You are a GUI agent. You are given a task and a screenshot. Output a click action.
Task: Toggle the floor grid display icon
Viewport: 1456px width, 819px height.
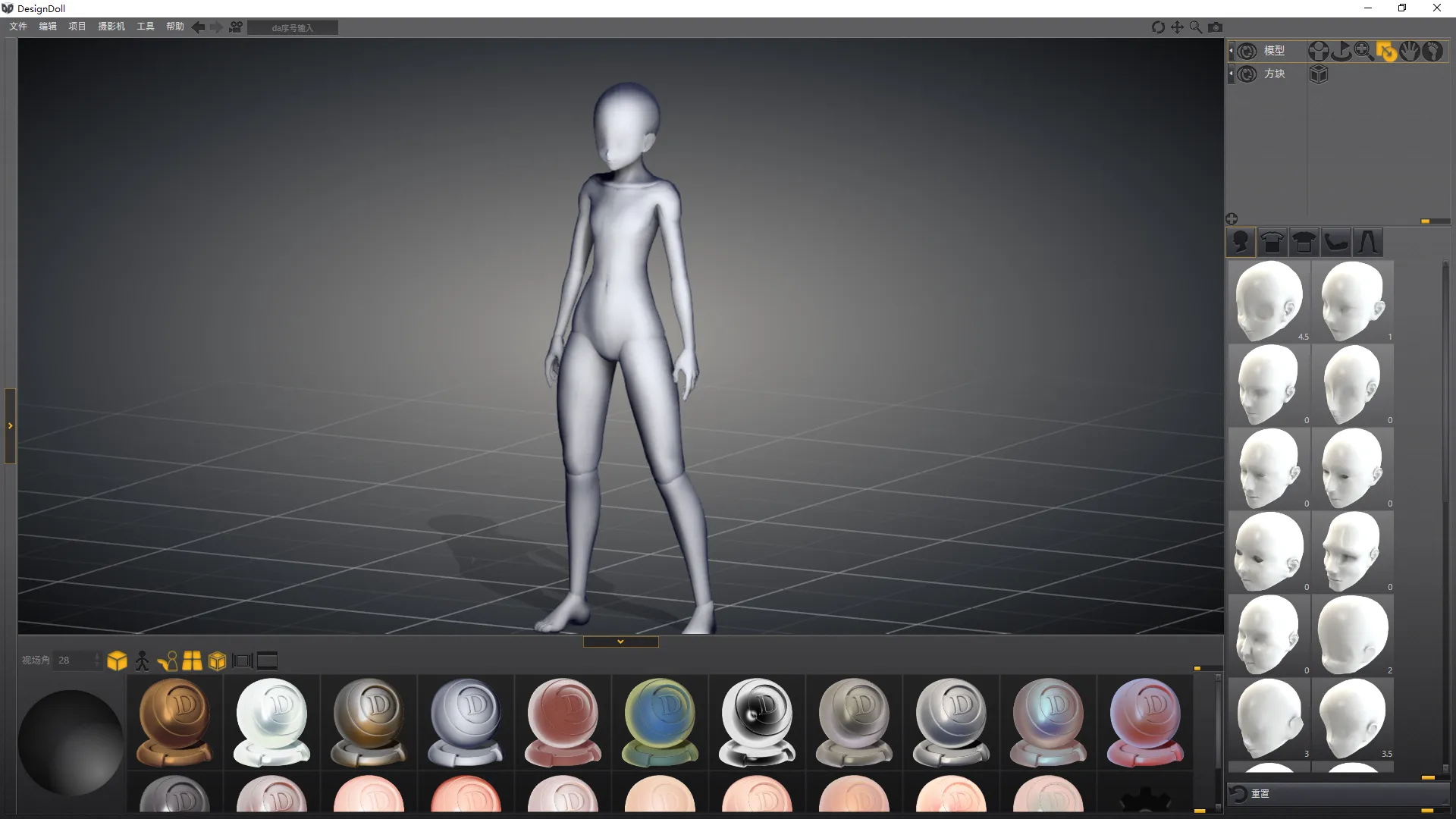click(x=192, y=661)
